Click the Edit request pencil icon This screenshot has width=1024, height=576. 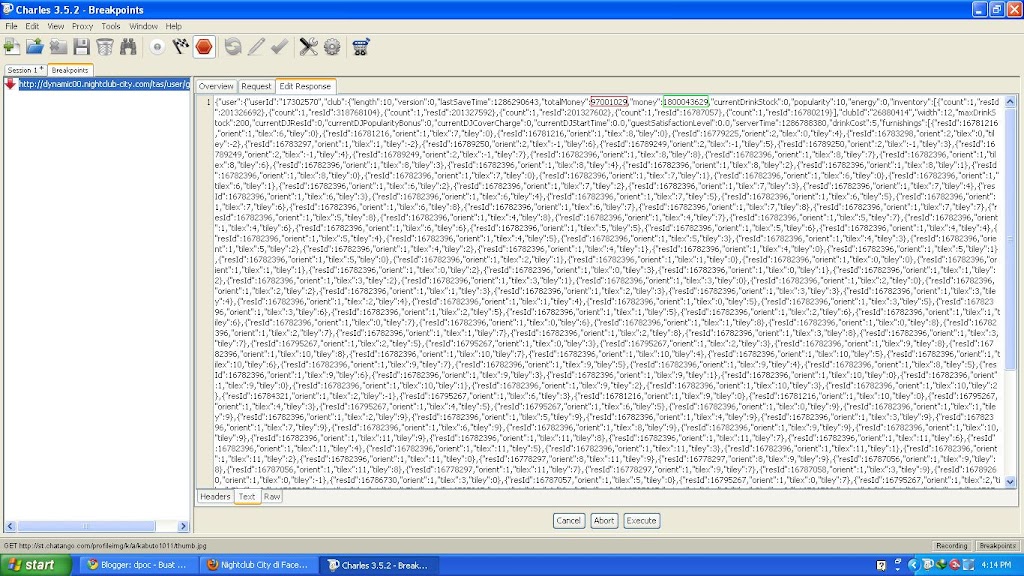tap(256, 46)
